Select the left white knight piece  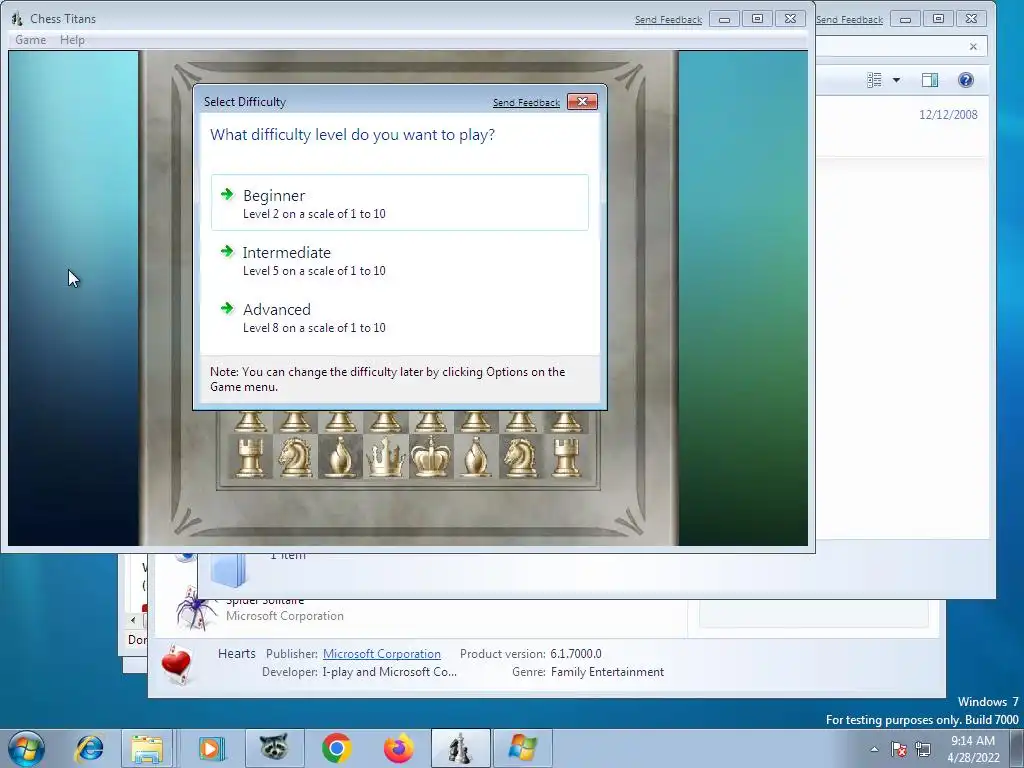click(295, 456)
